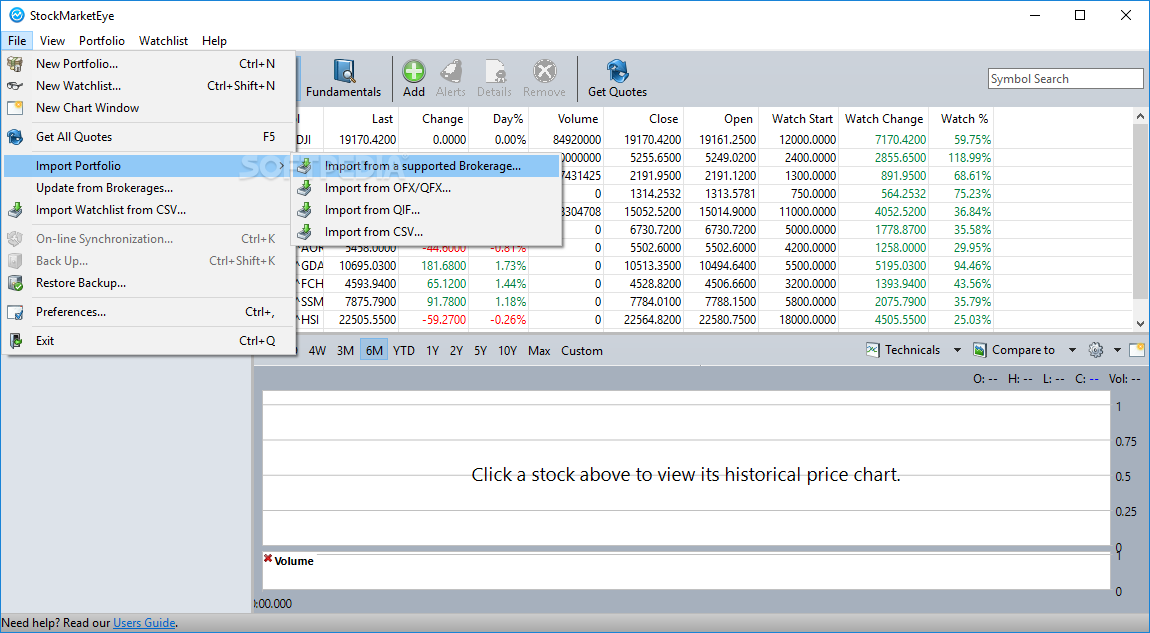The width and height of the screenshot is (1150, 633).
Task: Click the Import Watchlist from CSV icon
Action: 15,211
